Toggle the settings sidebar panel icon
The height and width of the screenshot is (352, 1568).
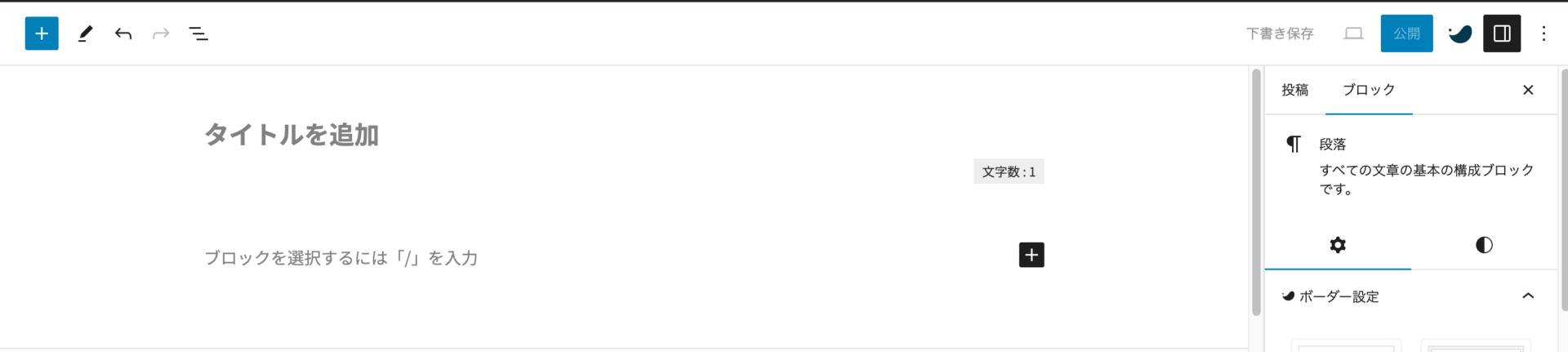1502,33
